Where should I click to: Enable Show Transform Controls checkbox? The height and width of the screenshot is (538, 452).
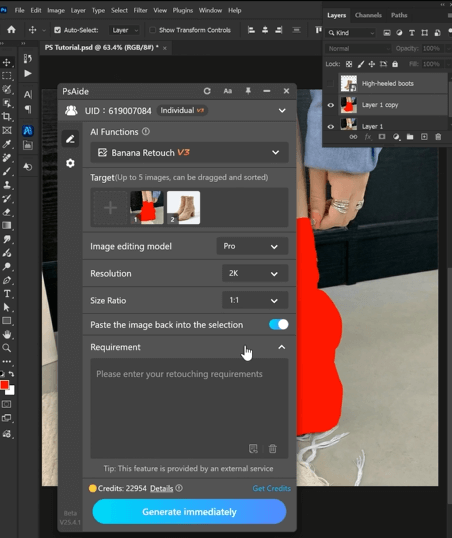click(x=152, y=30)
